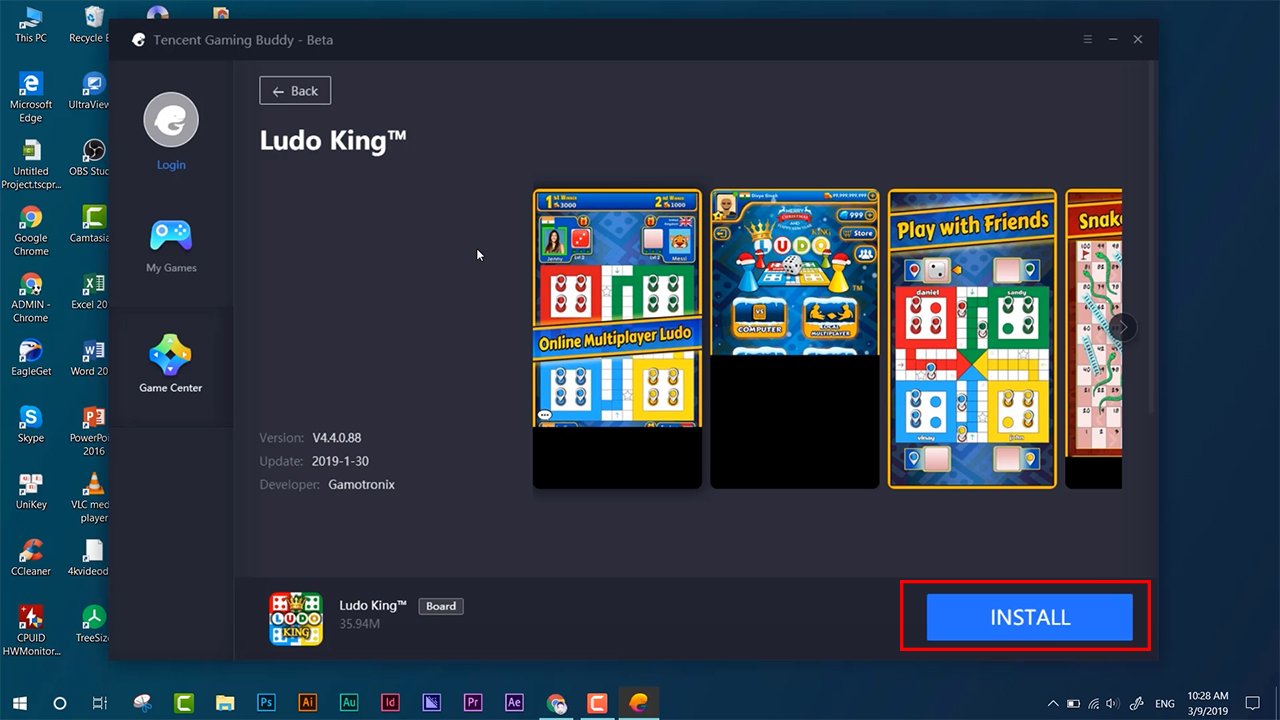
Task: Open Photoshop from the taskbar
Action: tap(266, 703)
